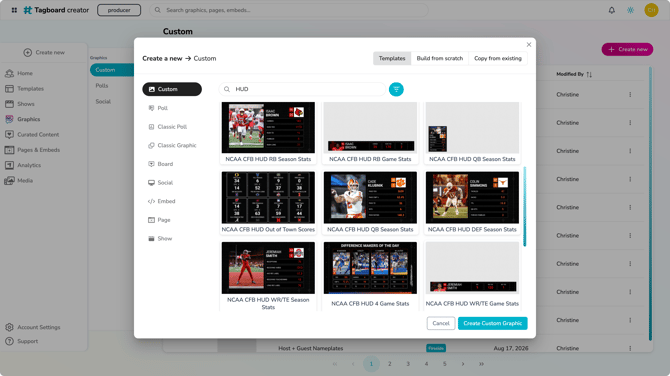Click the template search field with HUD

click(x=303, y=89)
